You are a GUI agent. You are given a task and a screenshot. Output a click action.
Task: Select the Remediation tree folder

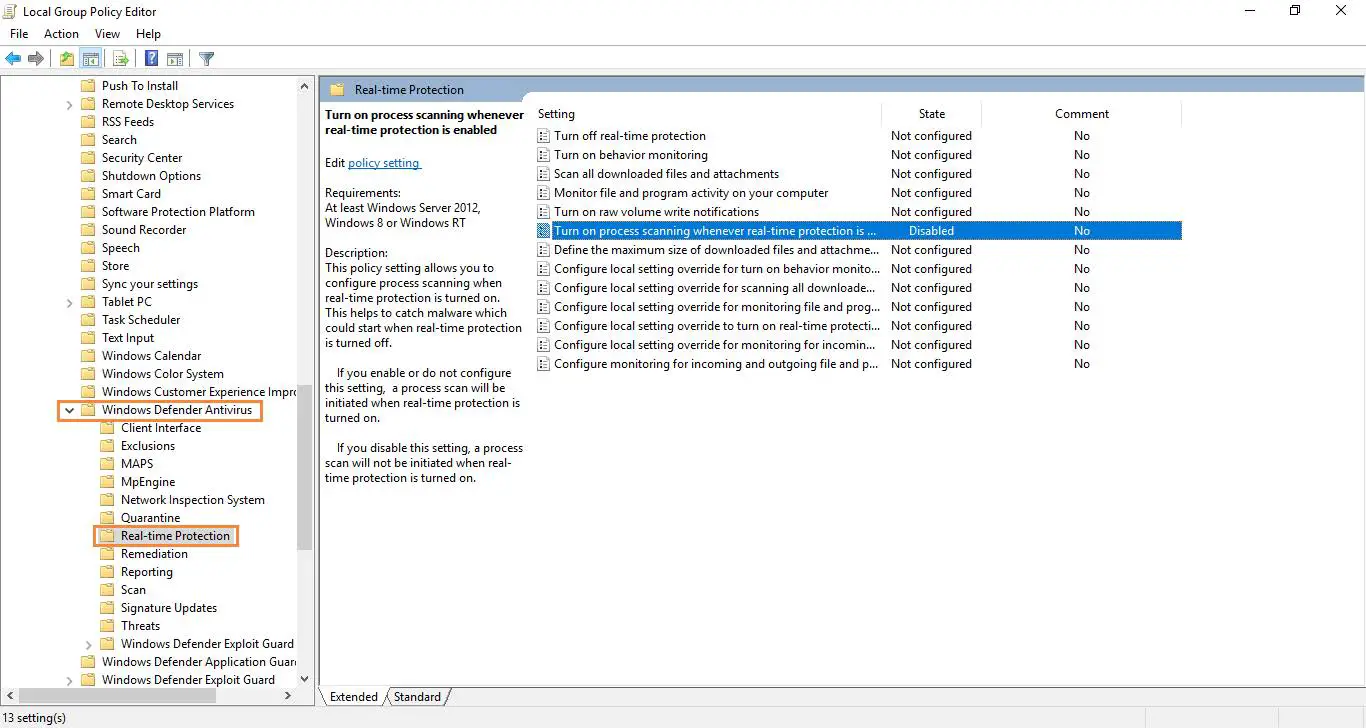(x=154, y=554)
